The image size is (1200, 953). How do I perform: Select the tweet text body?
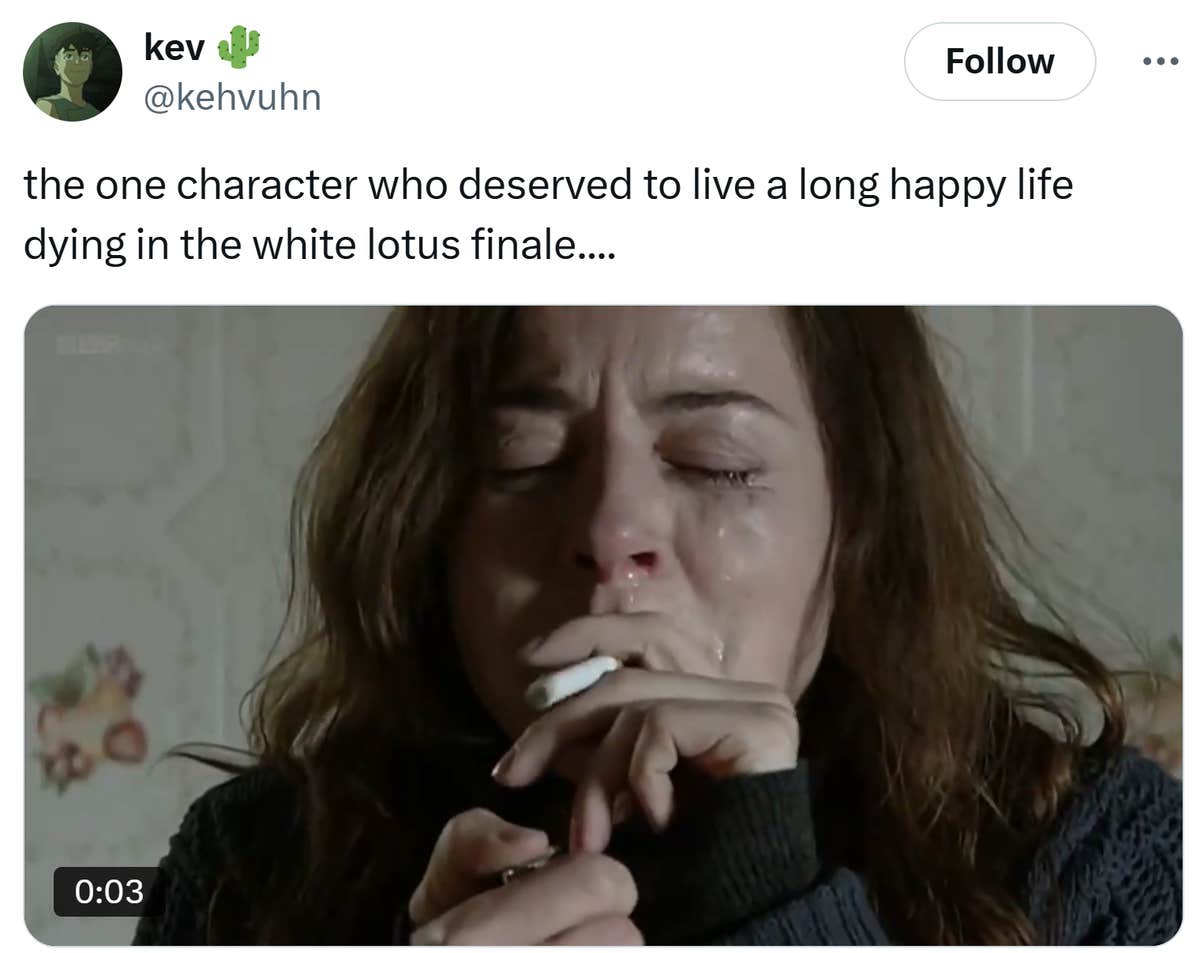[x=550, y=213]
